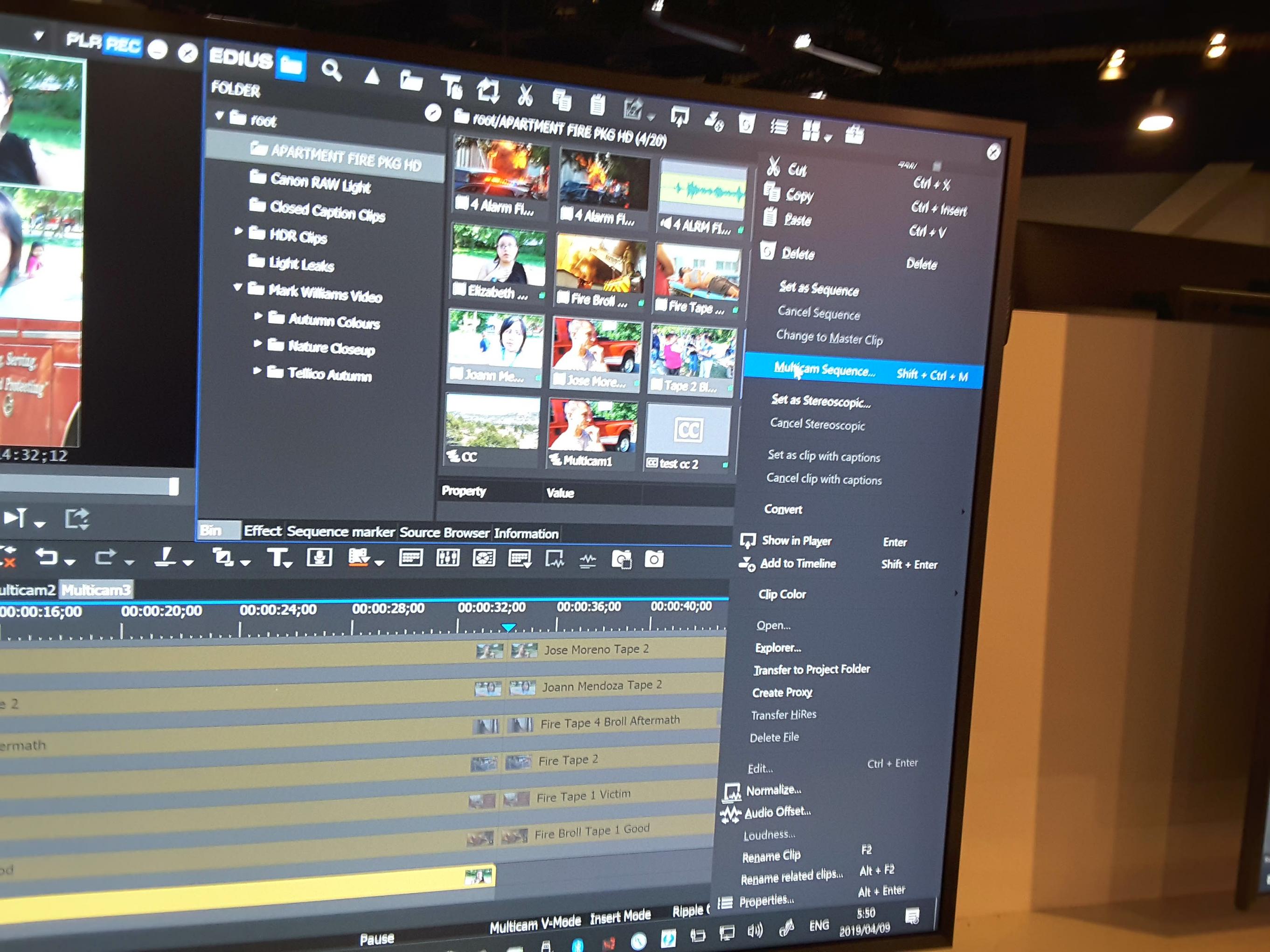Move up one folder with triangle icon

click(372, 76)
